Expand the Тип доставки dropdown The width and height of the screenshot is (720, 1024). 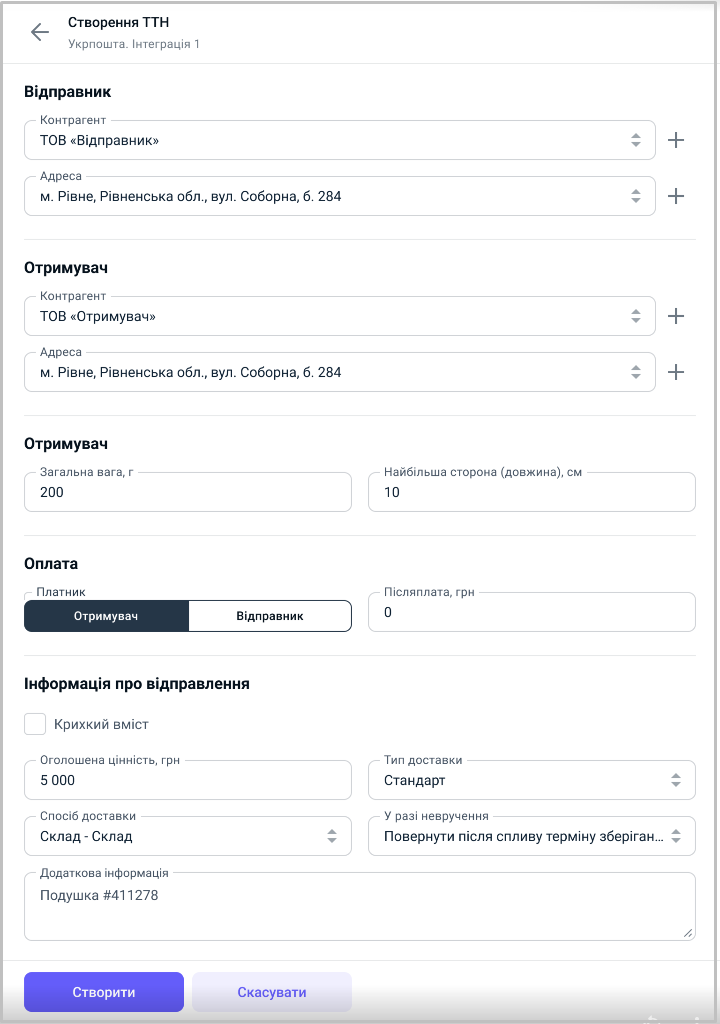(x=531, y=781)
